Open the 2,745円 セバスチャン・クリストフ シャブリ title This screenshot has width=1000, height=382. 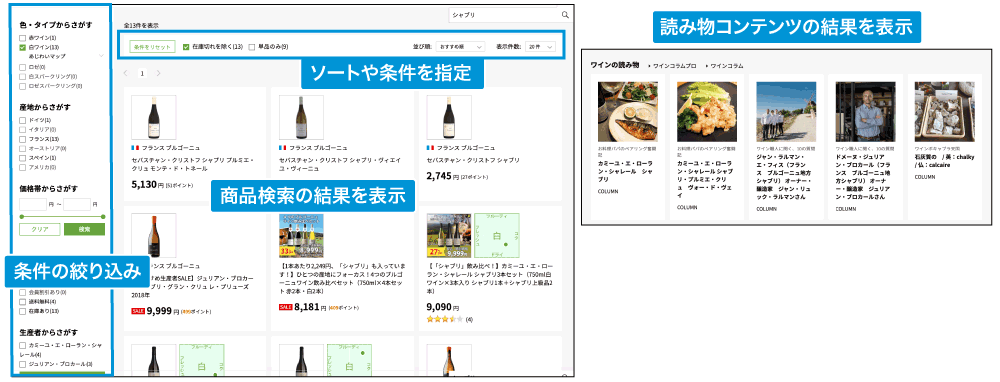tap(473, 160)
